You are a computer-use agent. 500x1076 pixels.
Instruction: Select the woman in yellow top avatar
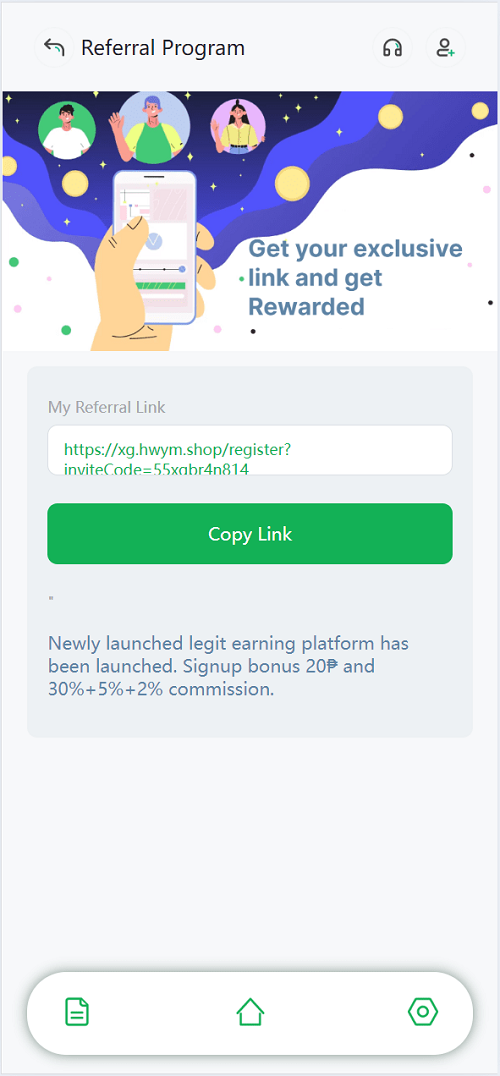tap(237, 127)
